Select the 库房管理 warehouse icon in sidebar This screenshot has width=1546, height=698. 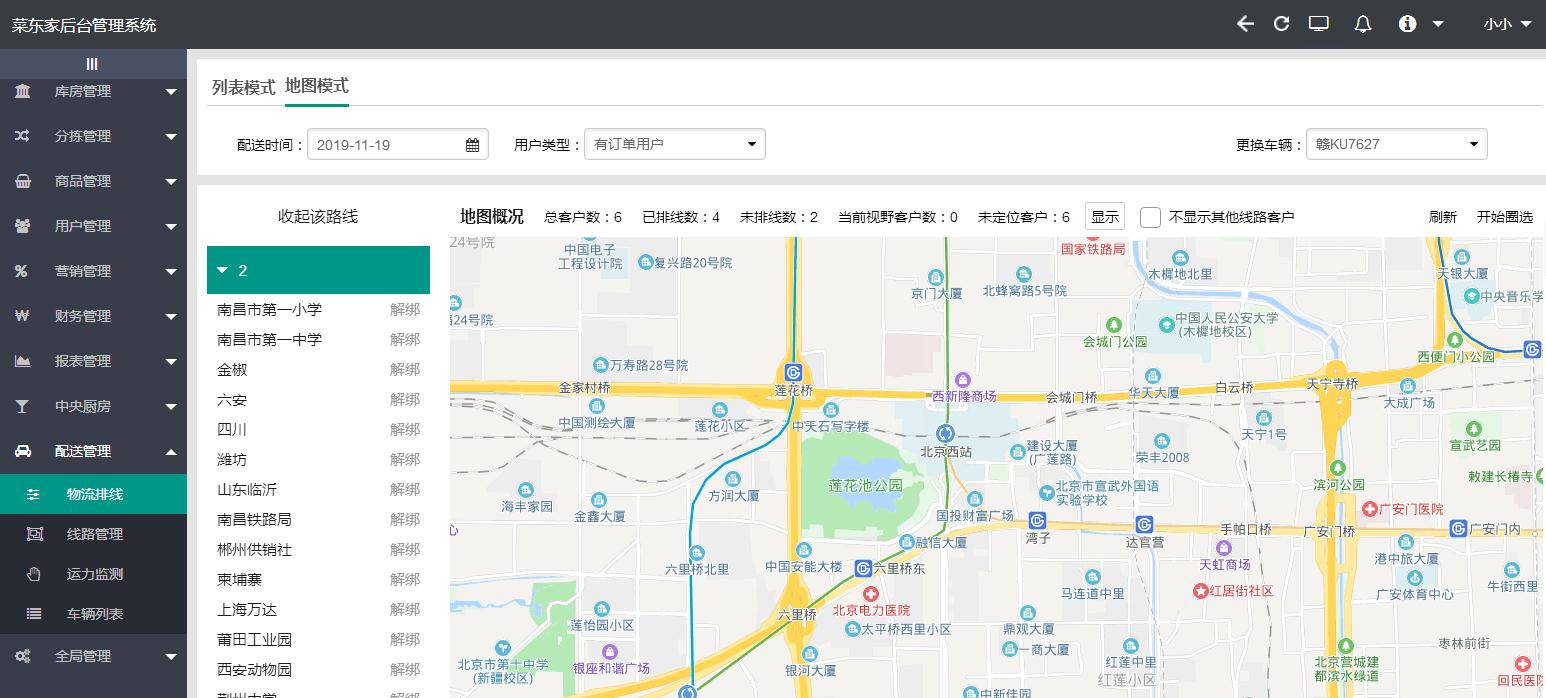[22, 91]
